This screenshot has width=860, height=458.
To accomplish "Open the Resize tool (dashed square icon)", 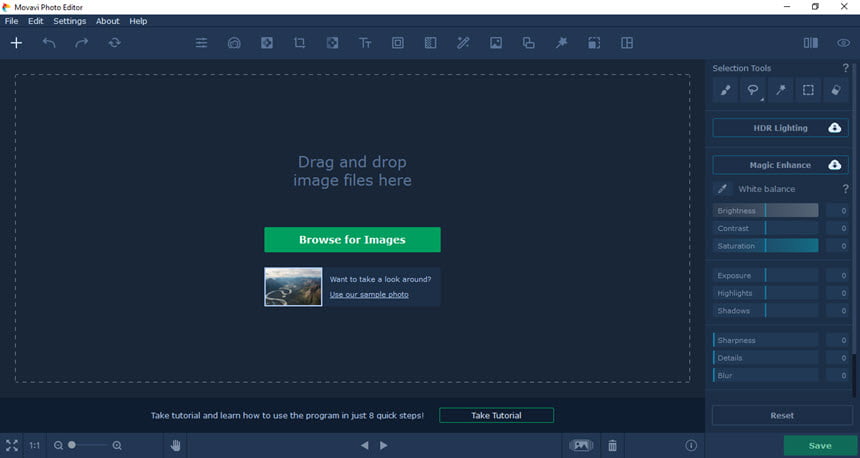I will pos(594,43).
